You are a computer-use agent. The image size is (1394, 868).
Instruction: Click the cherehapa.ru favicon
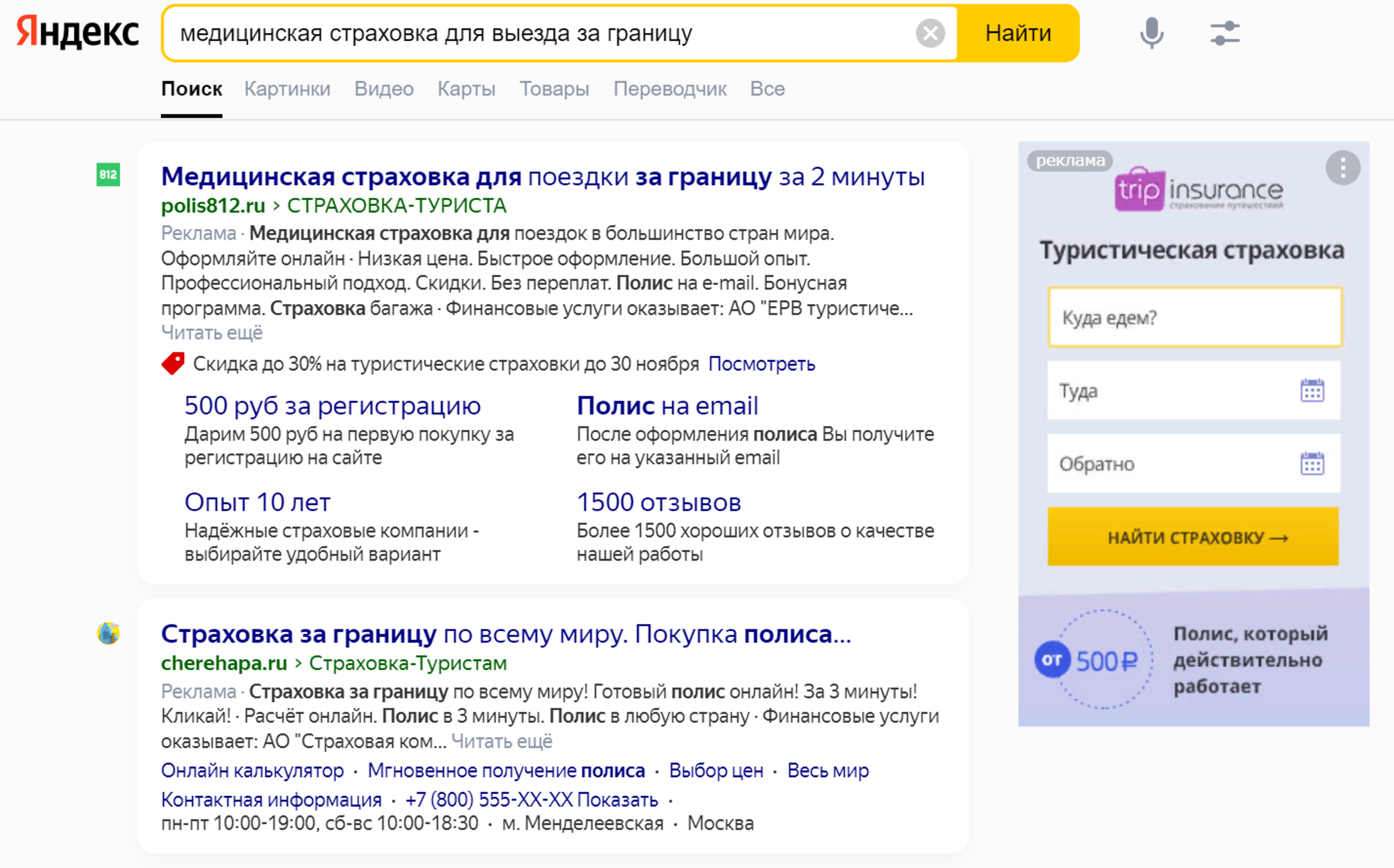point(108,633)
